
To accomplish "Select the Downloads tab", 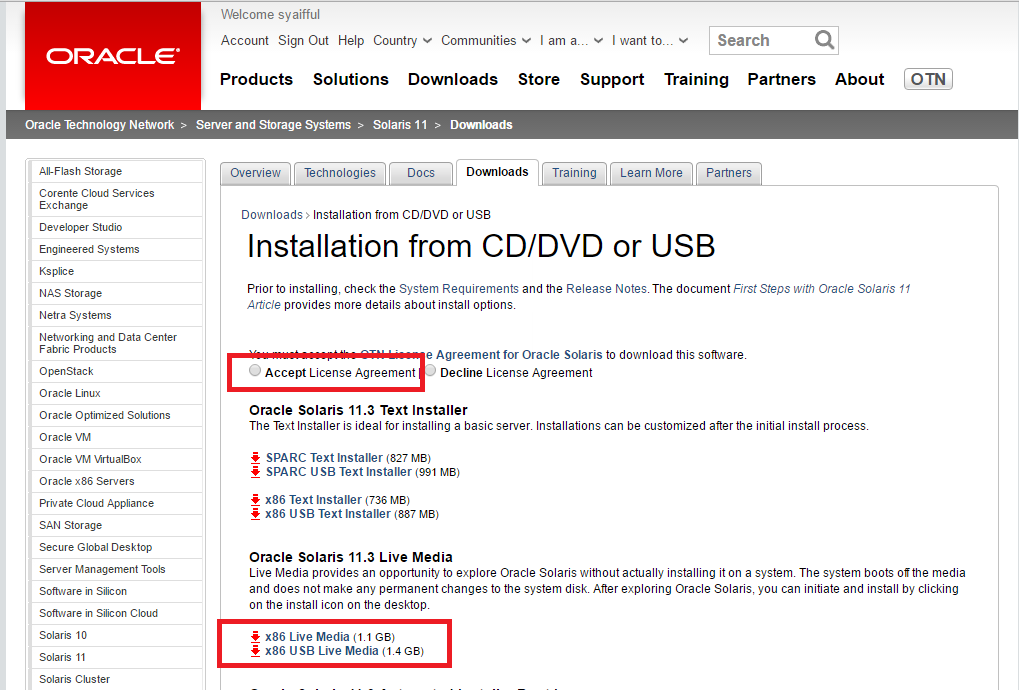I will tap(497, 172).
